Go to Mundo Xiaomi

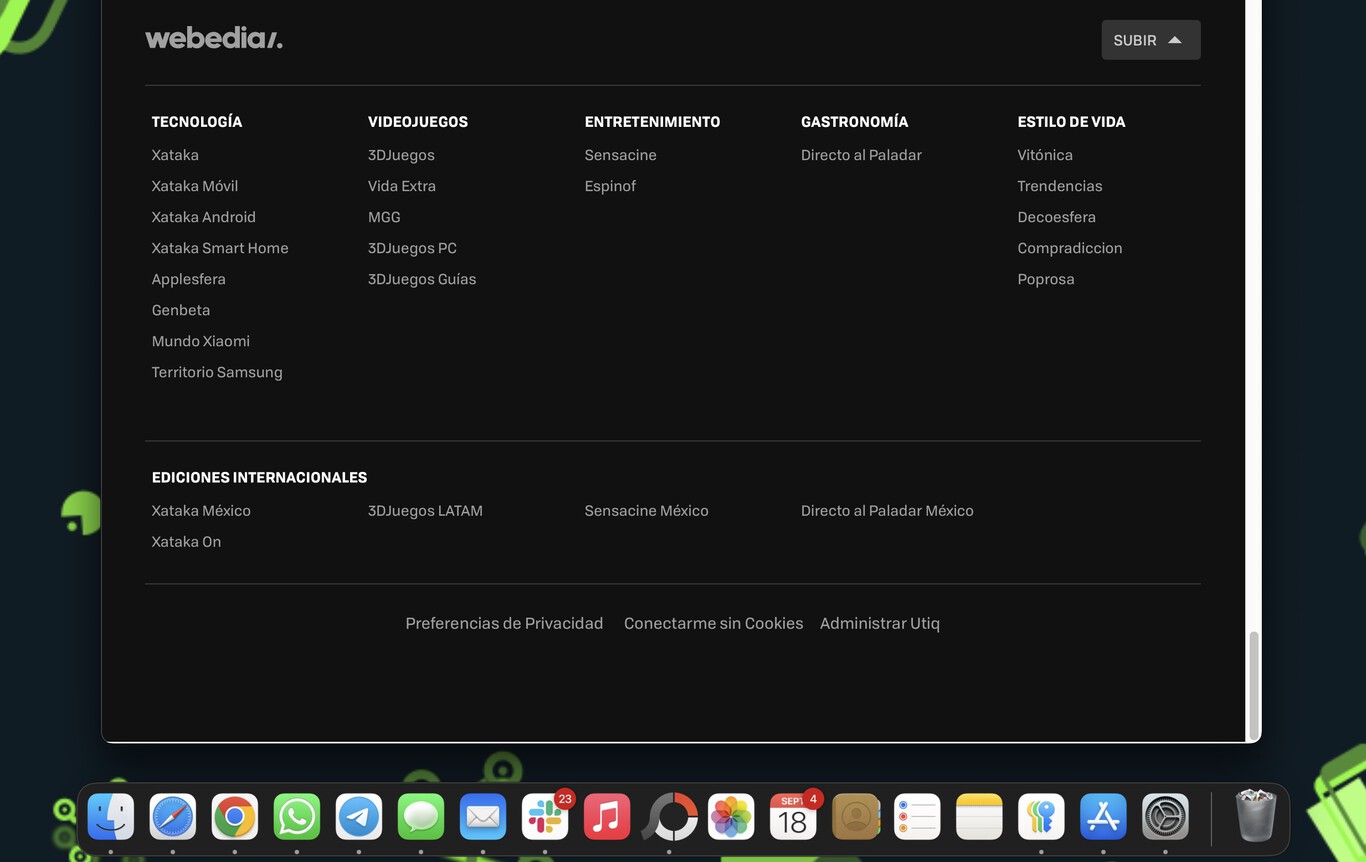pyautogui.click(x=201, y=341)
